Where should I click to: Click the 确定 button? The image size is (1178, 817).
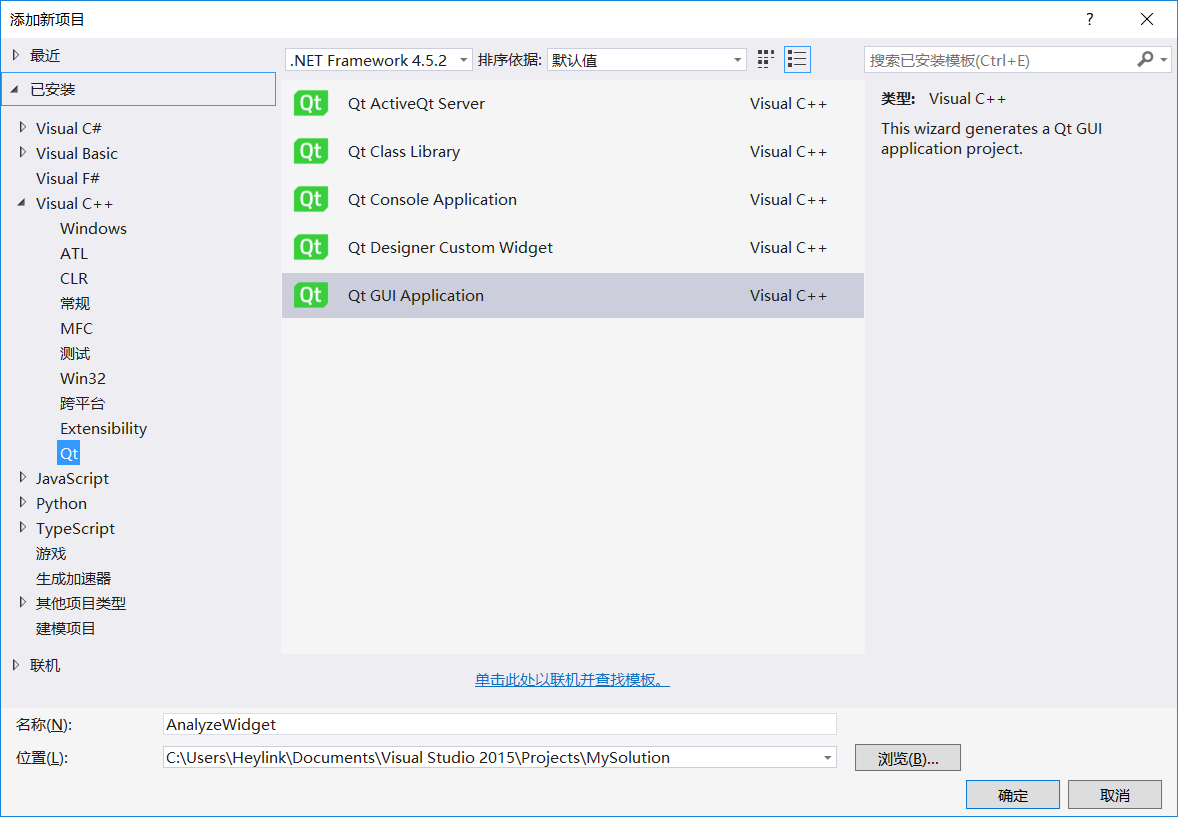(1013, 794)
